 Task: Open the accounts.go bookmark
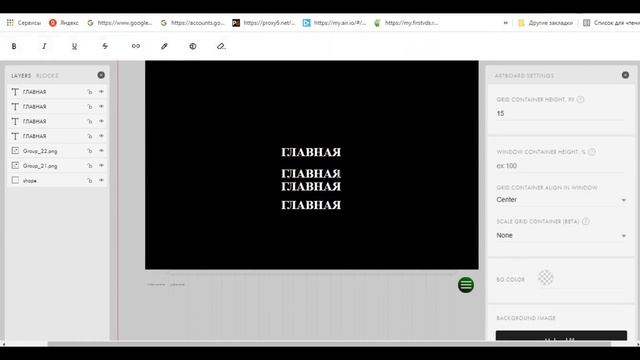[x=193, y=23]
